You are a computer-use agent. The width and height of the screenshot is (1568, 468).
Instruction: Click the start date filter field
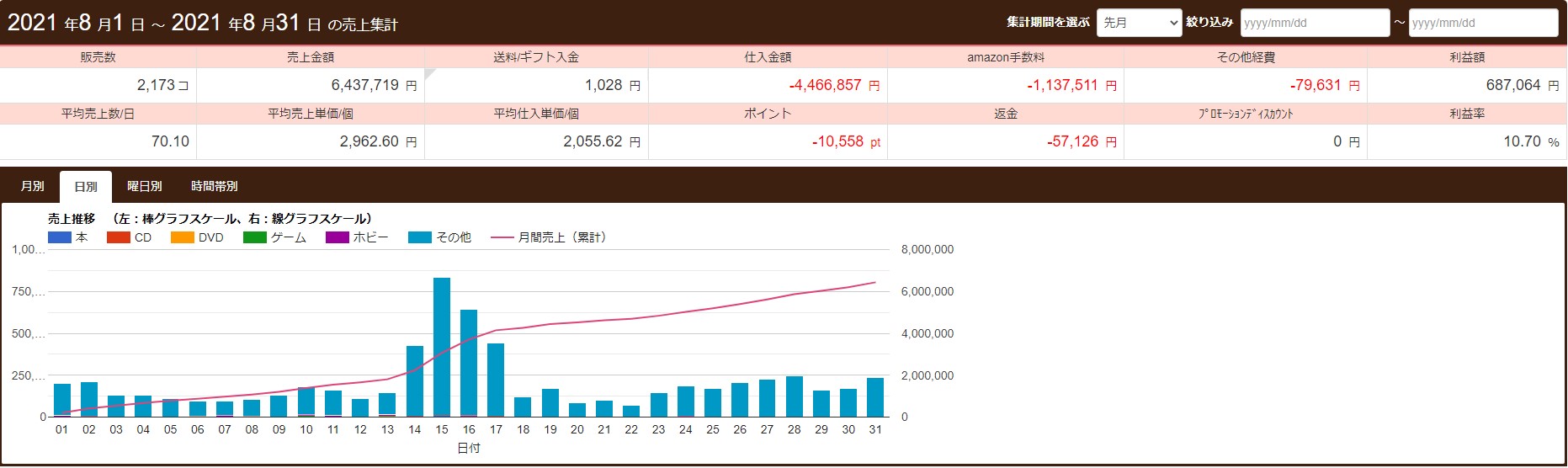(1314, 23)
